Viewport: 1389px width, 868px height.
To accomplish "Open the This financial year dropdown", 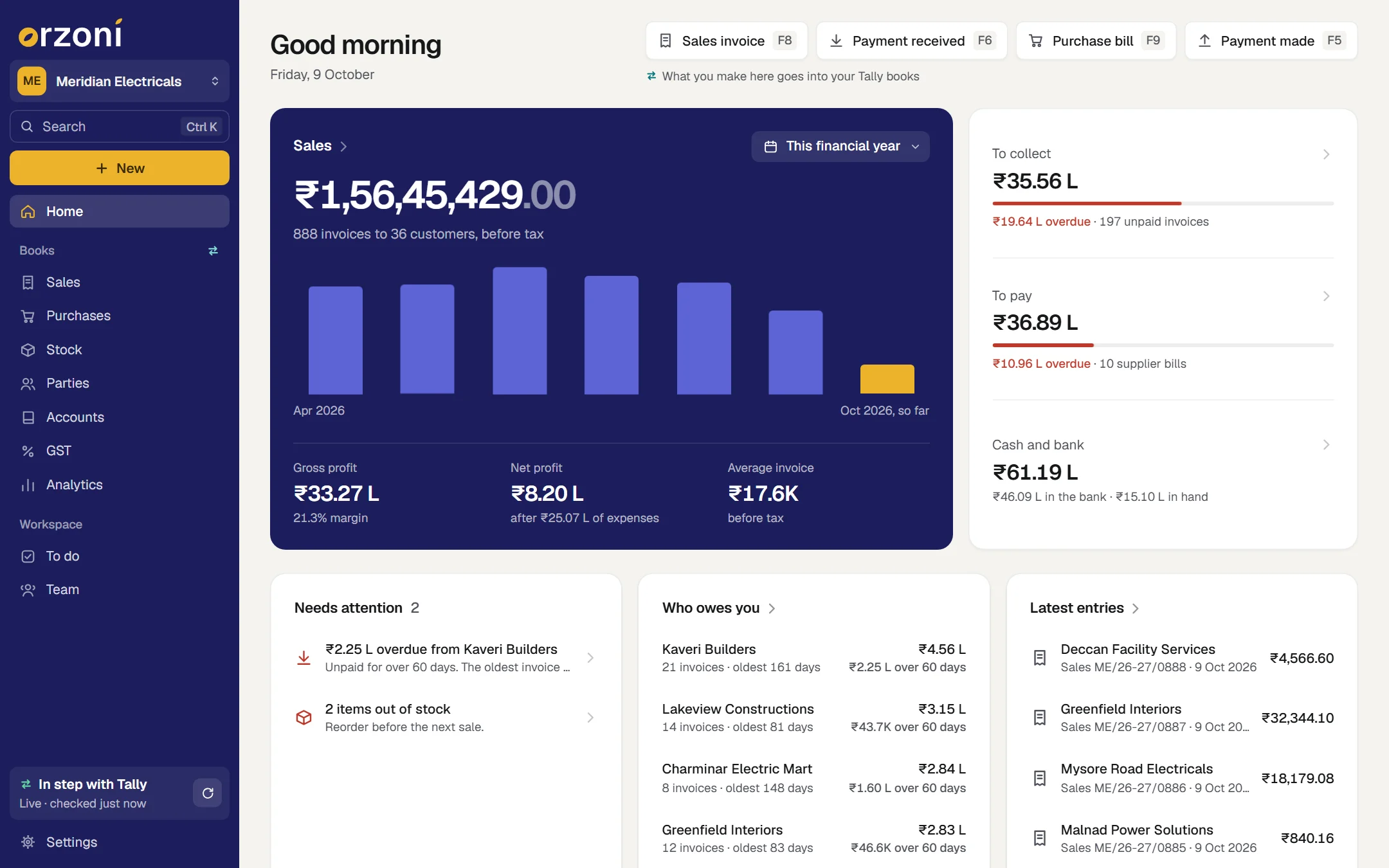I will click(x=840, y=147).
